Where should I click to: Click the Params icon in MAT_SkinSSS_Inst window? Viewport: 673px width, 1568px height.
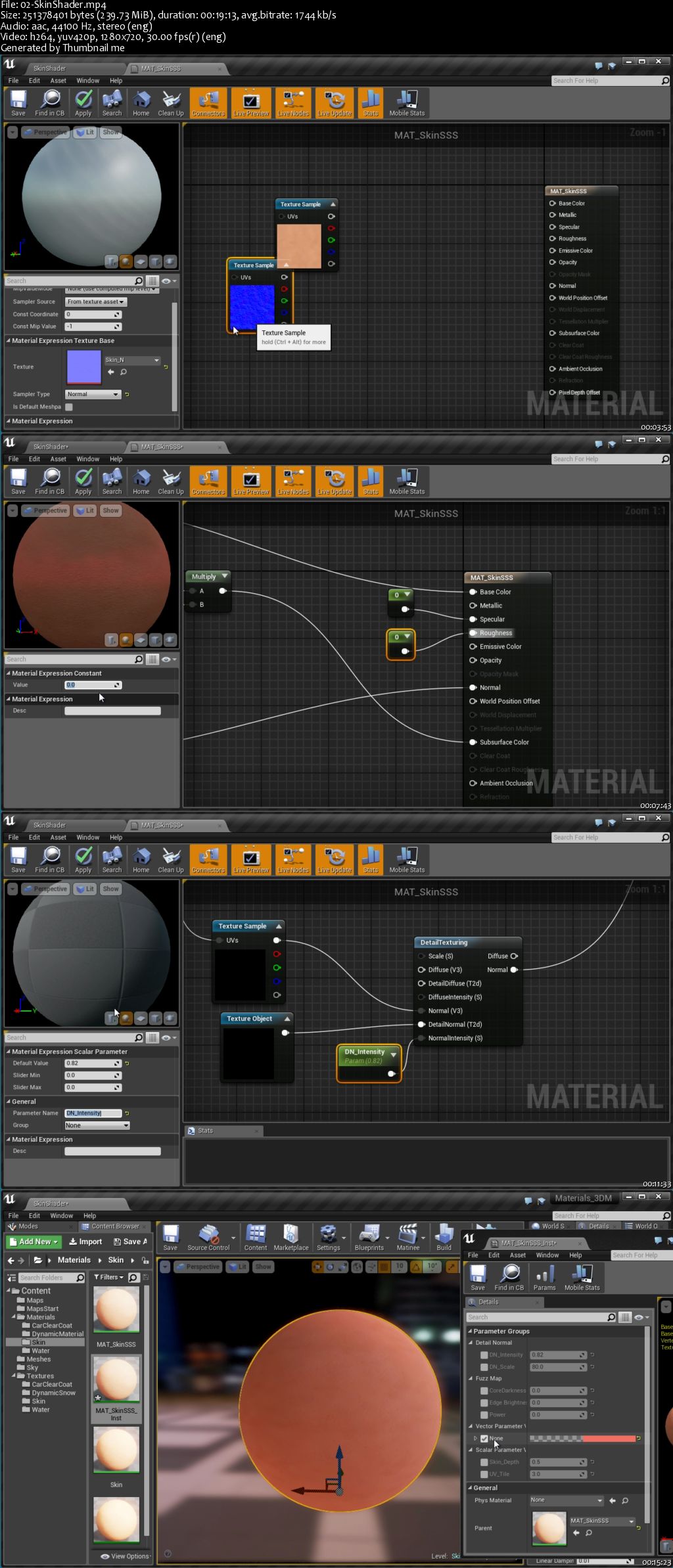coord(544,1278)
